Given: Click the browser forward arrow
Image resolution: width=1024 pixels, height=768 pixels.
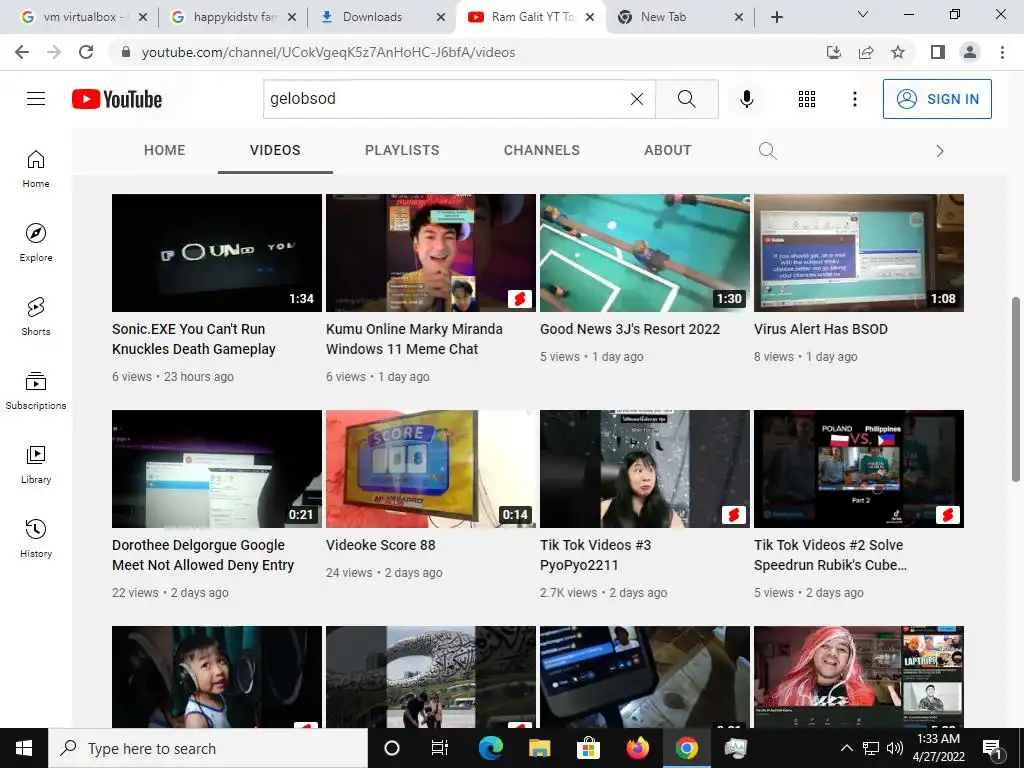Looking at the screenshot, I should click(x=54, y=52).
